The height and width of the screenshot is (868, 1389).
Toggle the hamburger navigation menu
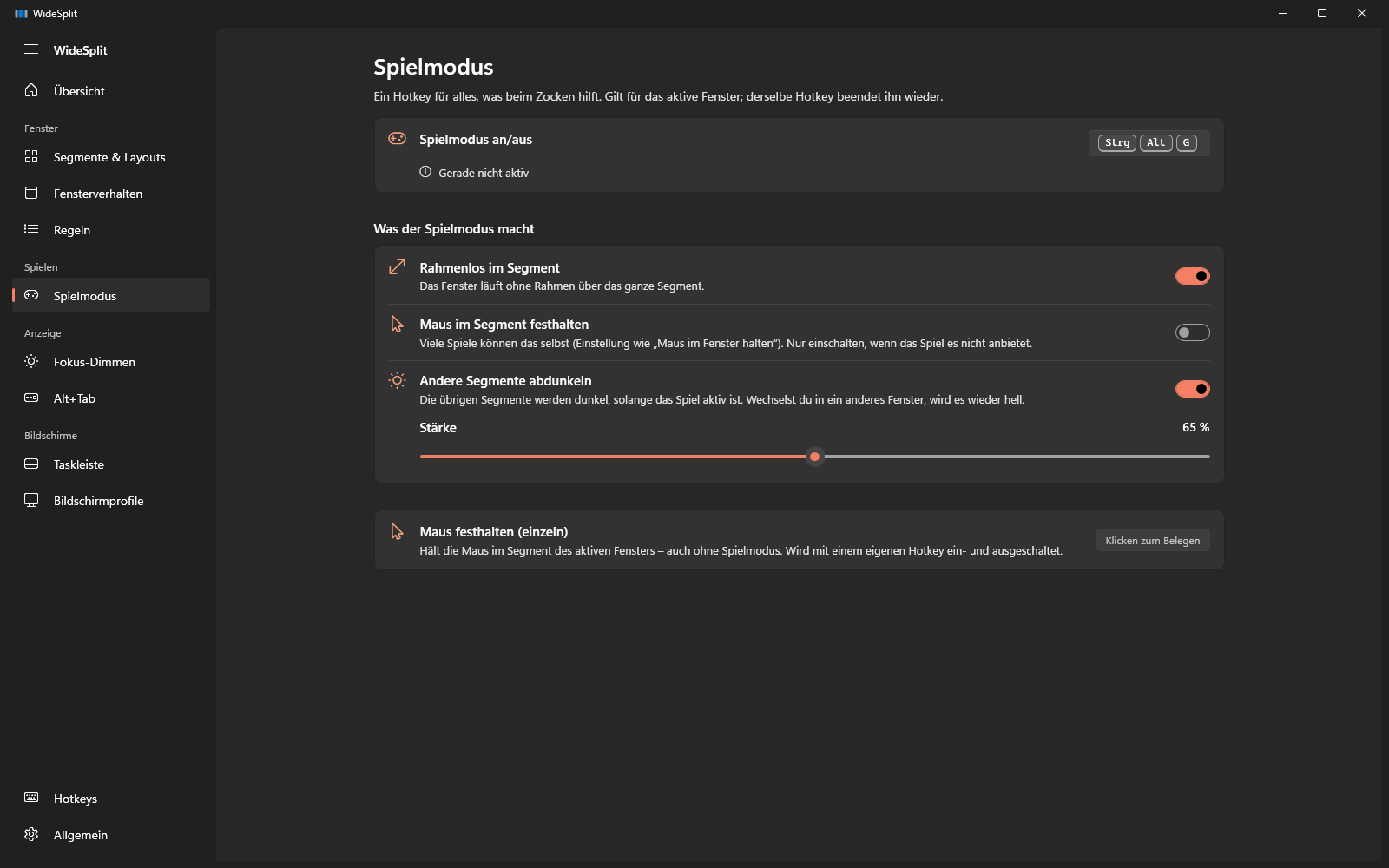(x=31, y=49)
